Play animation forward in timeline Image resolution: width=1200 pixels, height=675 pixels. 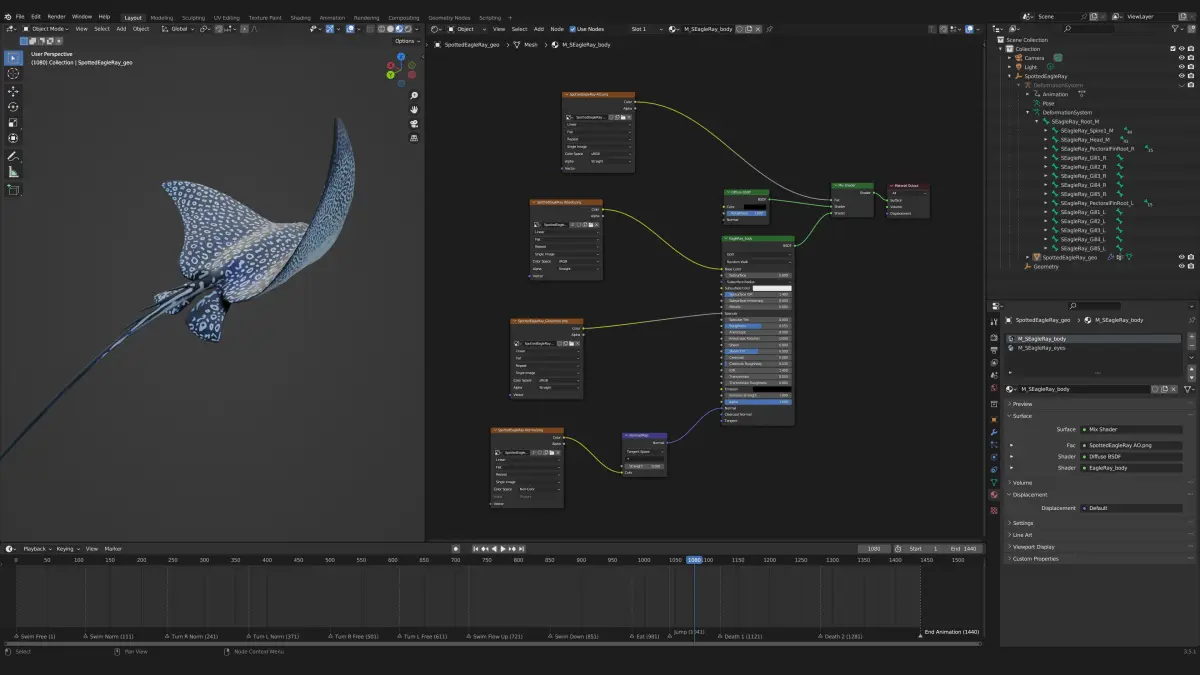pyautogui.click(x=502, y=548)
